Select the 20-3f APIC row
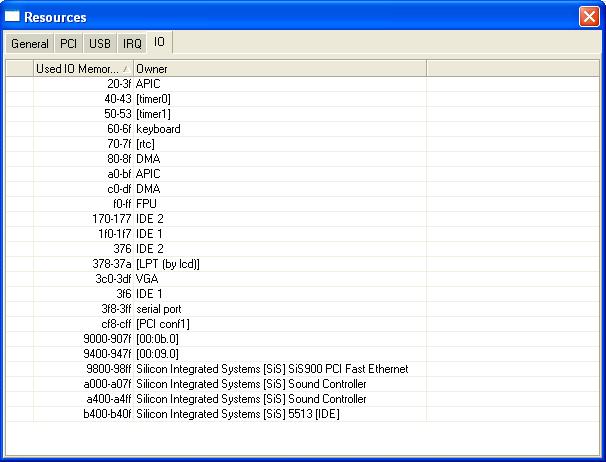 point(303,84)
